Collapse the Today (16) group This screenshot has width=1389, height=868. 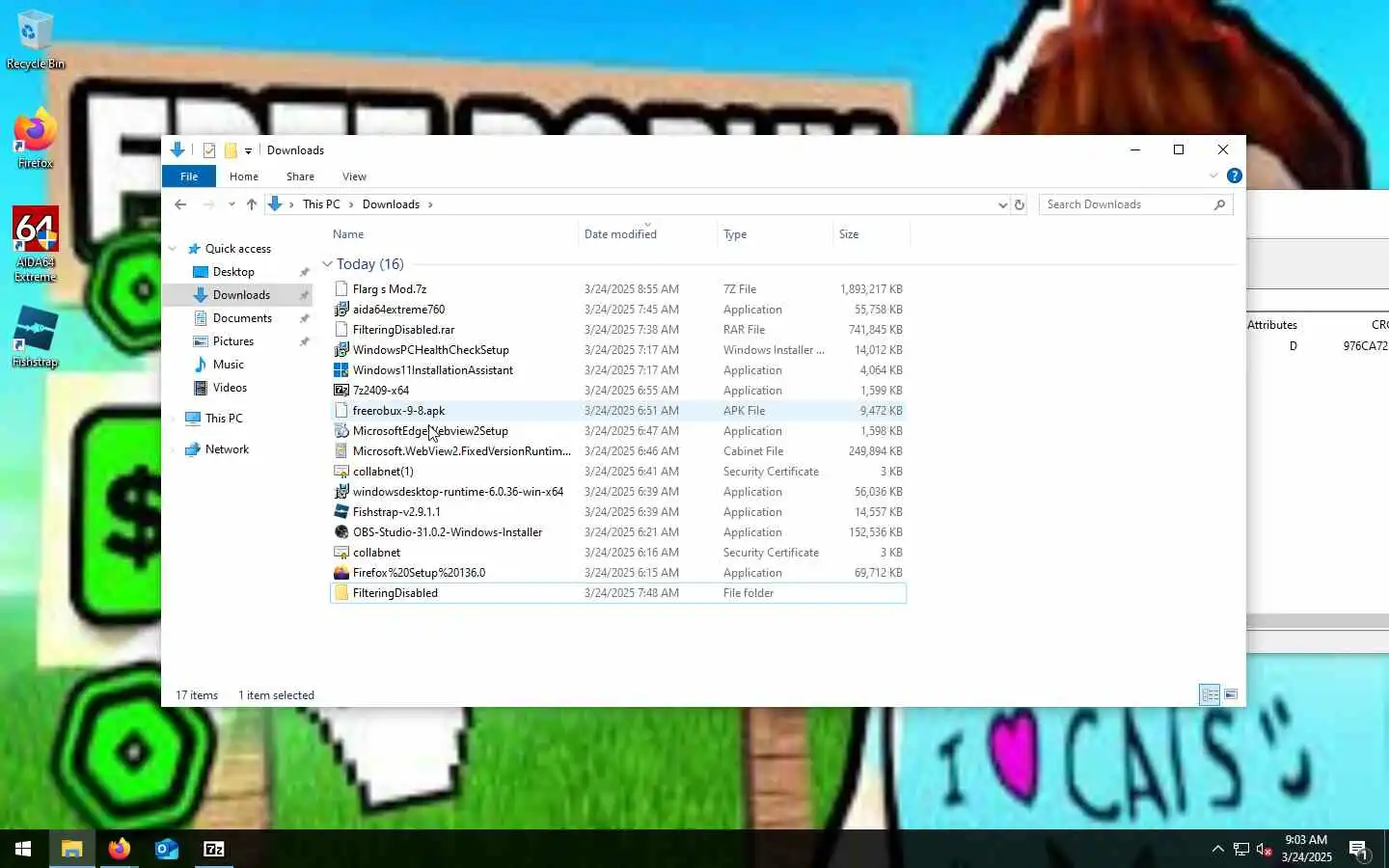coord(327,264)
